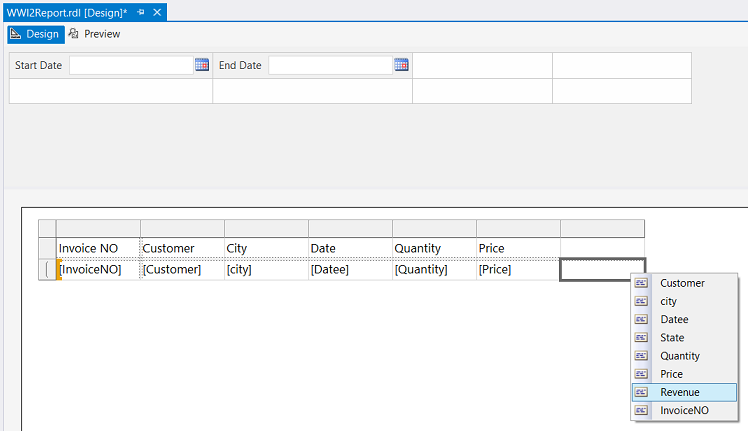Open the End Date calendar picker
Image resolution: width=748 pixels, height=431 pixels.
point(401,64)
